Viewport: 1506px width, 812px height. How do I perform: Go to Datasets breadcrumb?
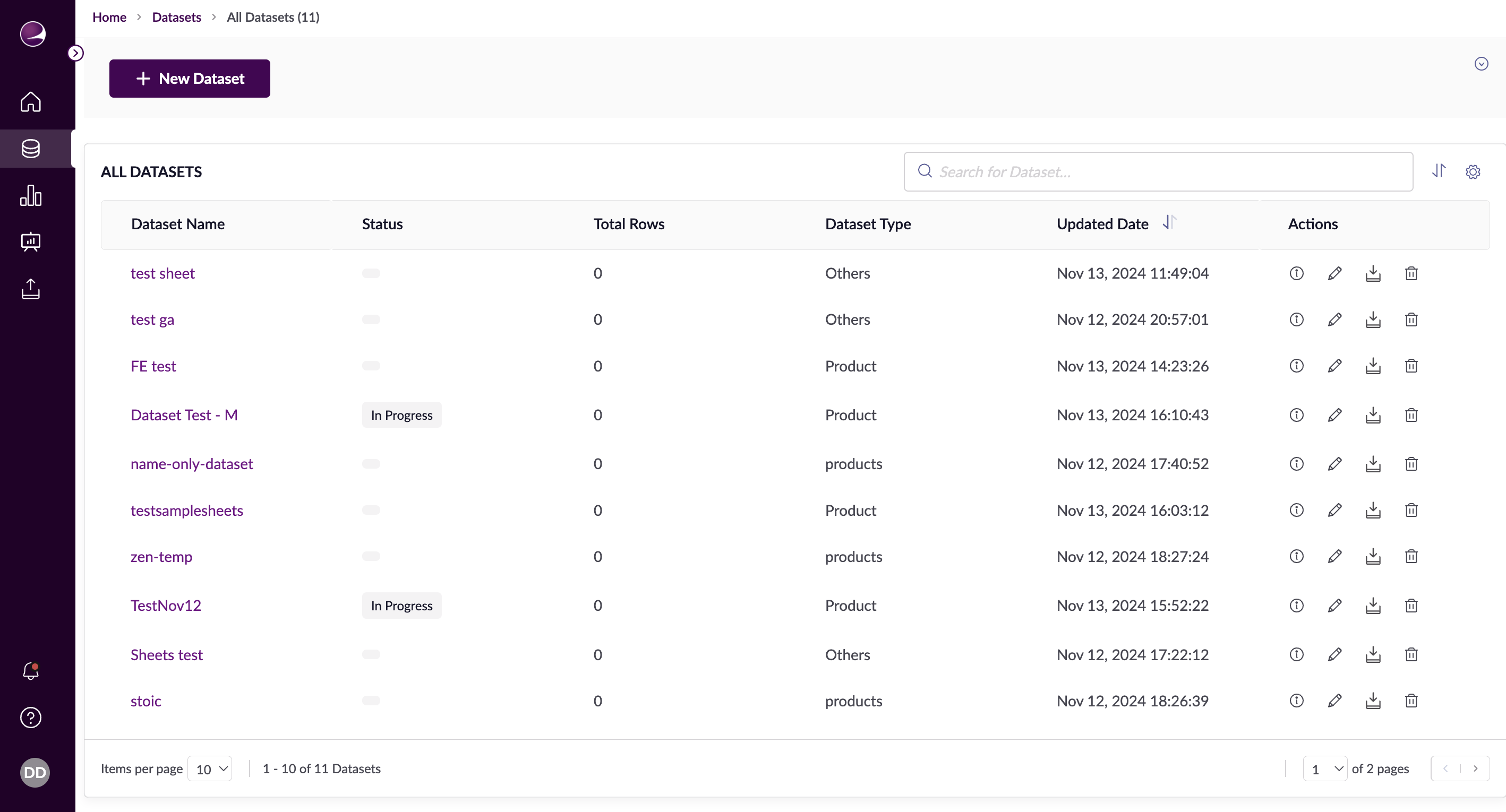click(x=176, y=17)
